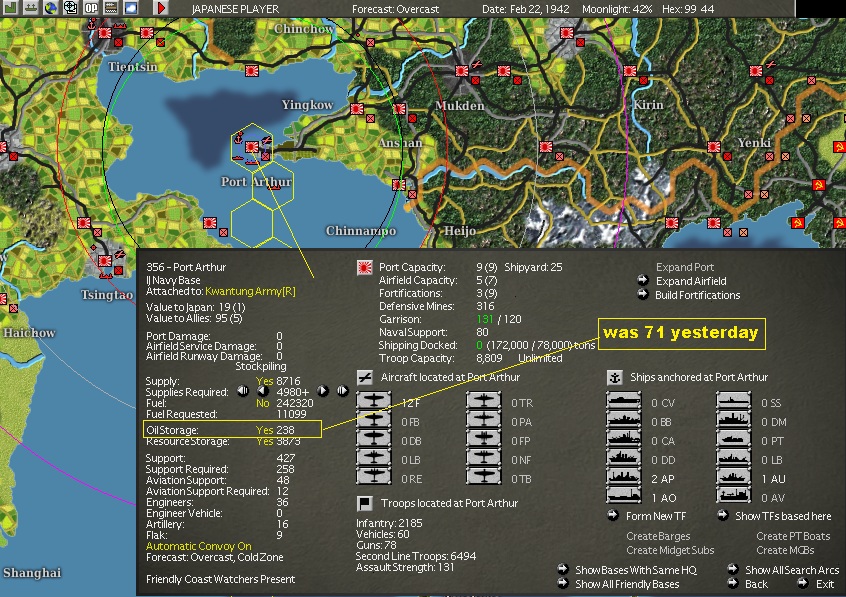Open the first green map toolbar icon
Image resolution: width=846 pixels, height=597 pixels.
[x=10, y=8]
